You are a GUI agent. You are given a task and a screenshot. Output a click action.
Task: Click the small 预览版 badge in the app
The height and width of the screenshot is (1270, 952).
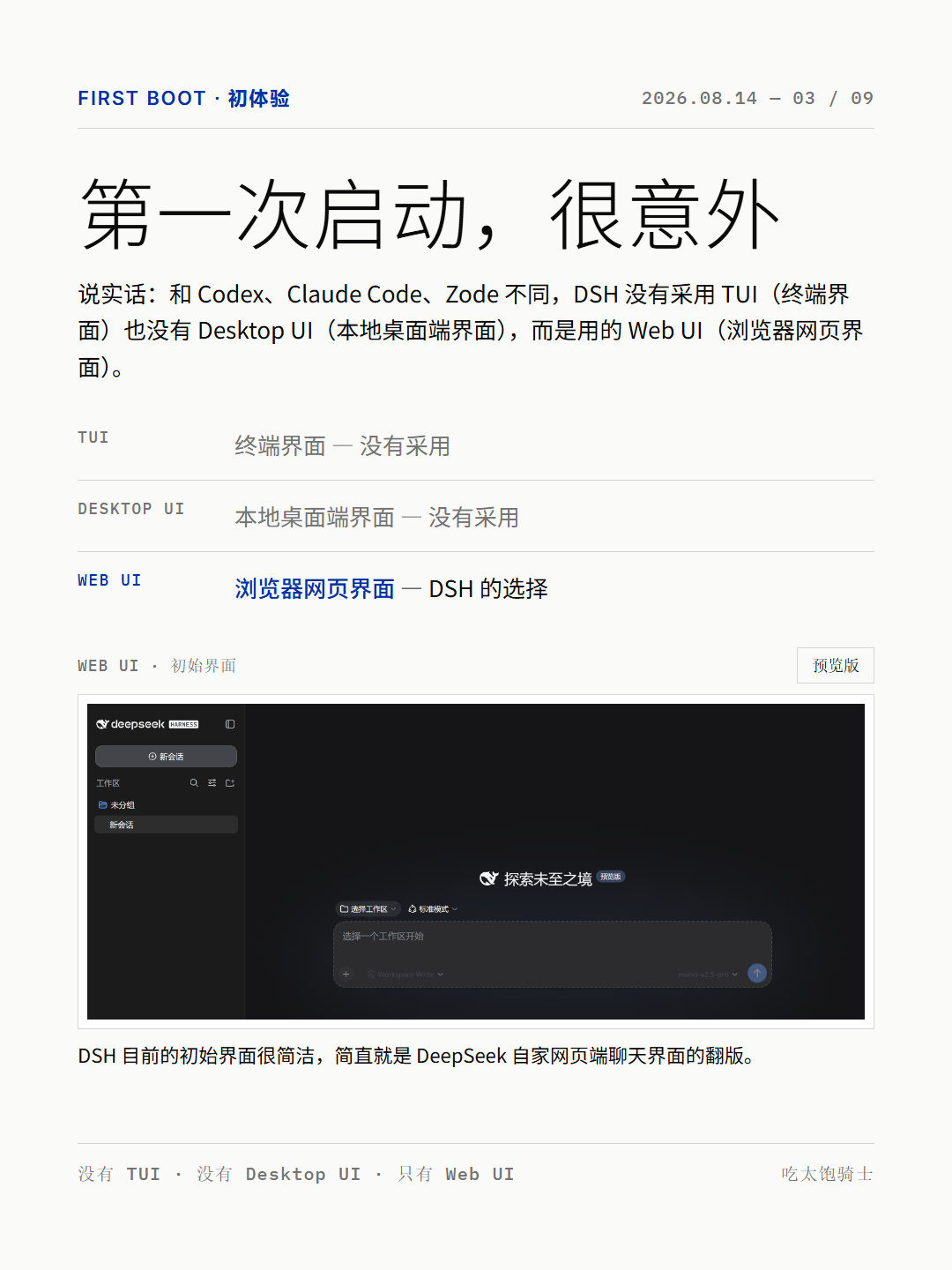click(611, 877)
